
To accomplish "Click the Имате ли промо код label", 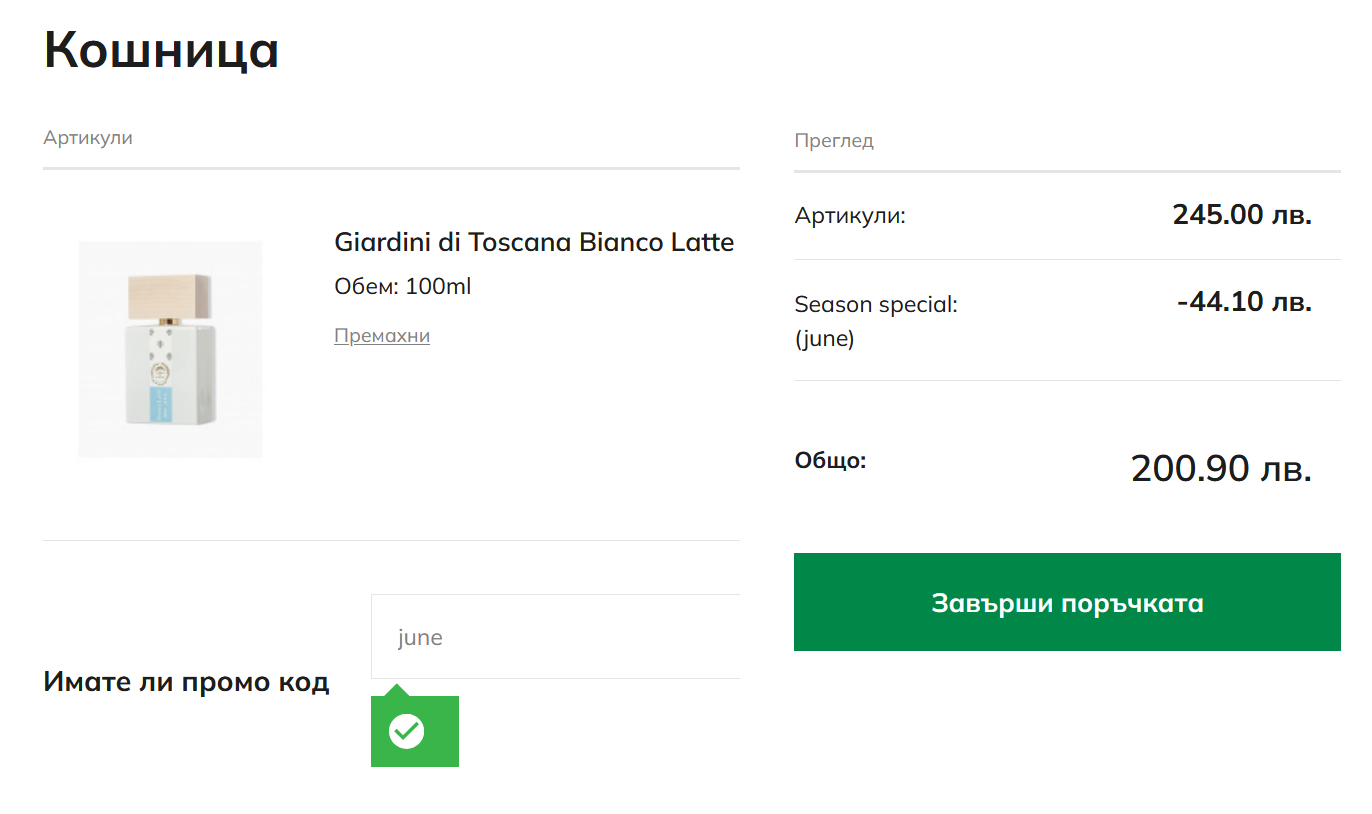I will (186, 683).
